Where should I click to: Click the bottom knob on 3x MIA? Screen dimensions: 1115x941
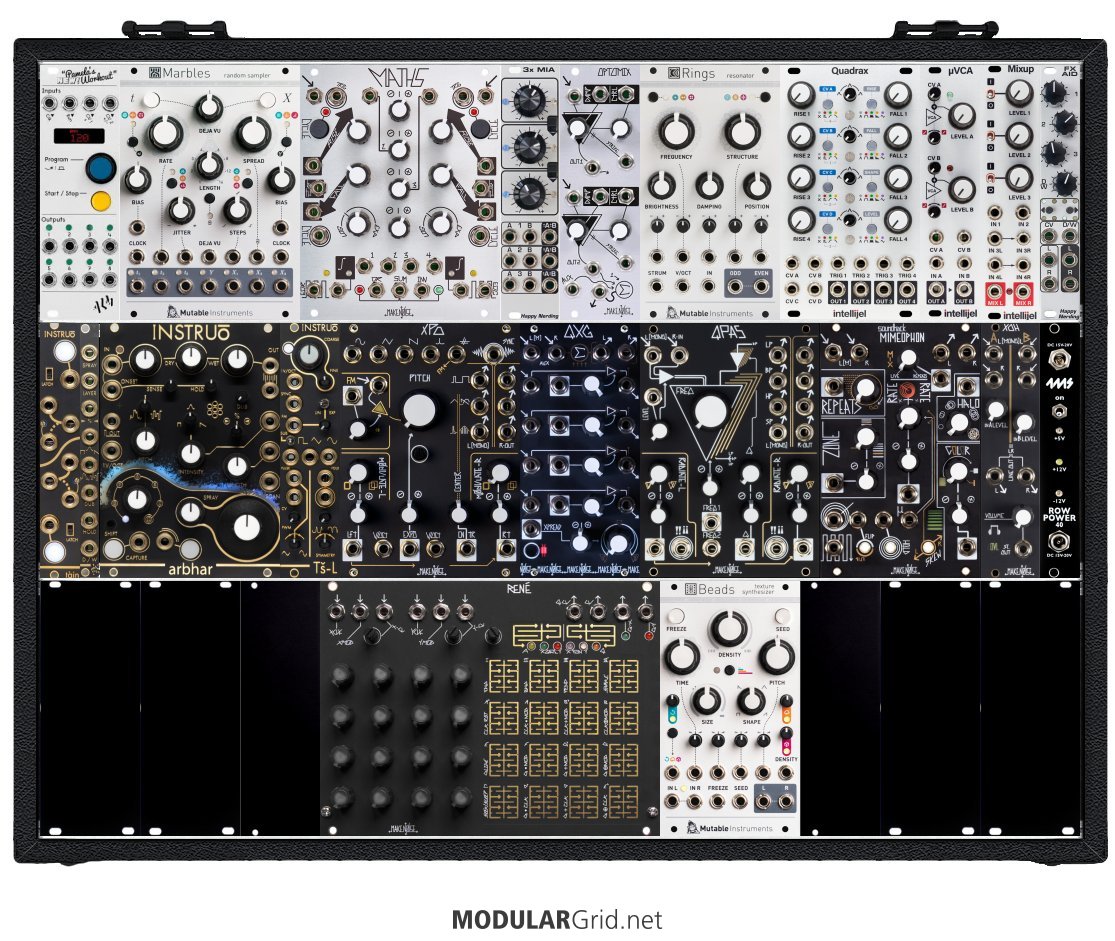pos(529,193)
